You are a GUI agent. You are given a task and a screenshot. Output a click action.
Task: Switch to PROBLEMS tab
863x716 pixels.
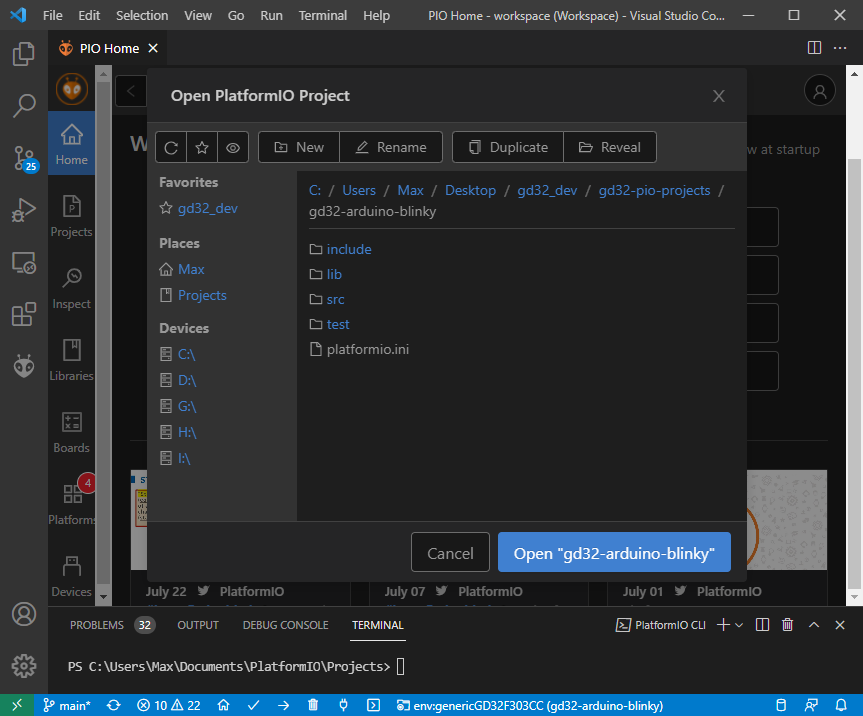click(112, 625)
